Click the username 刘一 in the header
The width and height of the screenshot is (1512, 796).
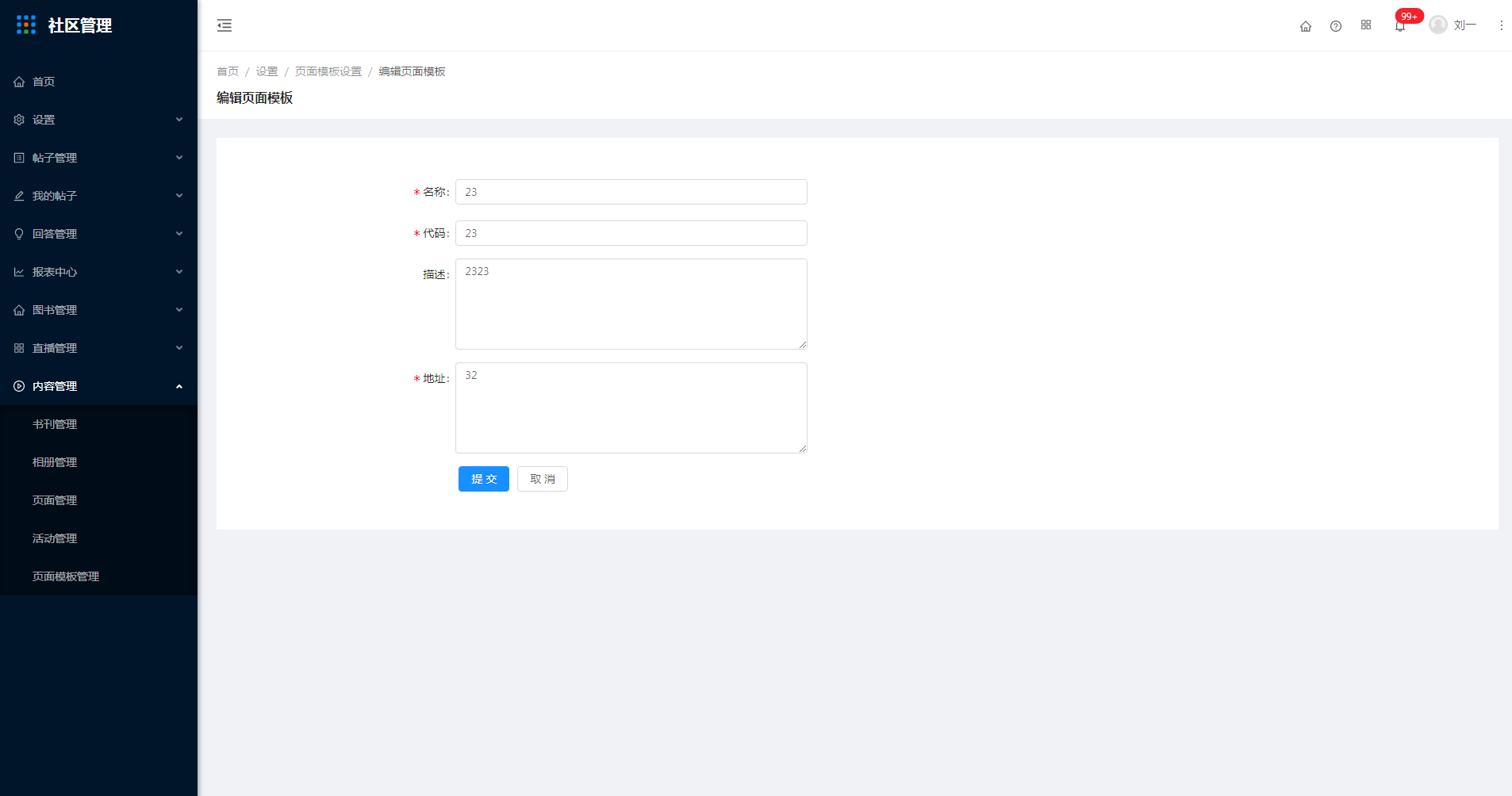pyautogui.click(x=1464, y=25)
